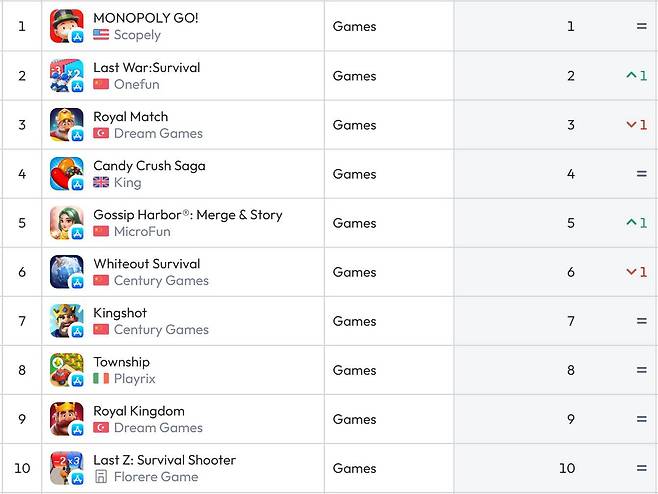Open the Florere Game publisher link
Screen dimensions: 658x494
pyautogui.click(x=156, y=477)
